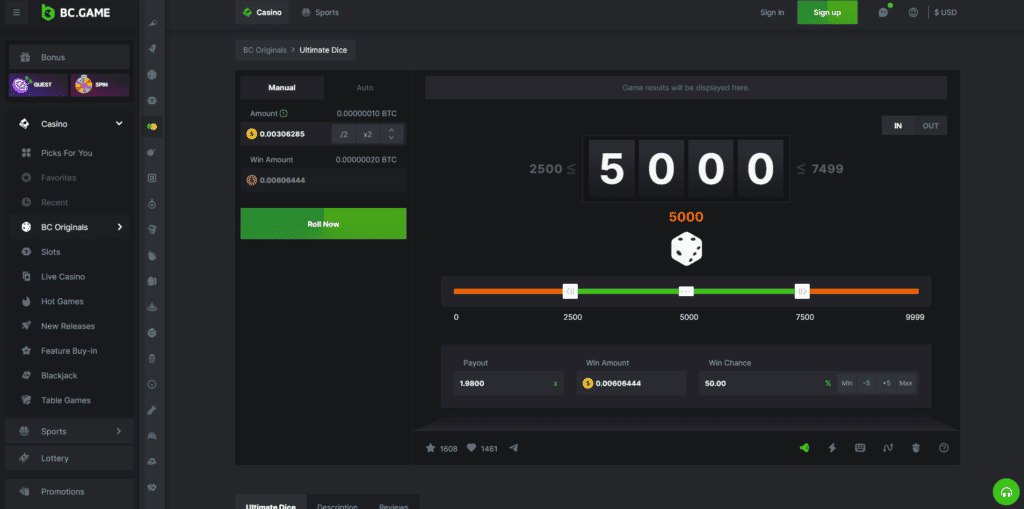Click the Roll Now button

coord(323,223)
